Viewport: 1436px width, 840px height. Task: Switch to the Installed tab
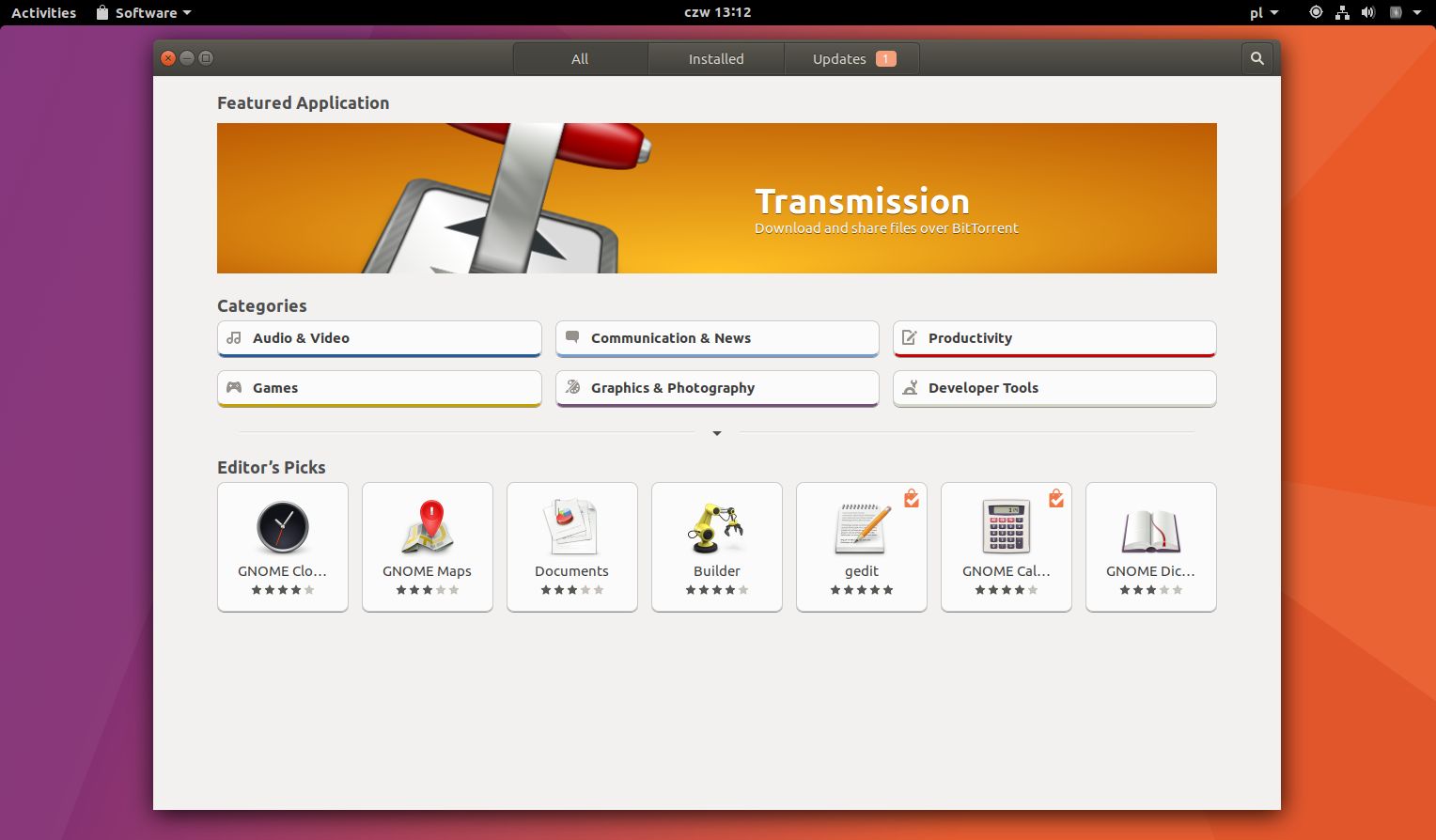coord(716,58)
